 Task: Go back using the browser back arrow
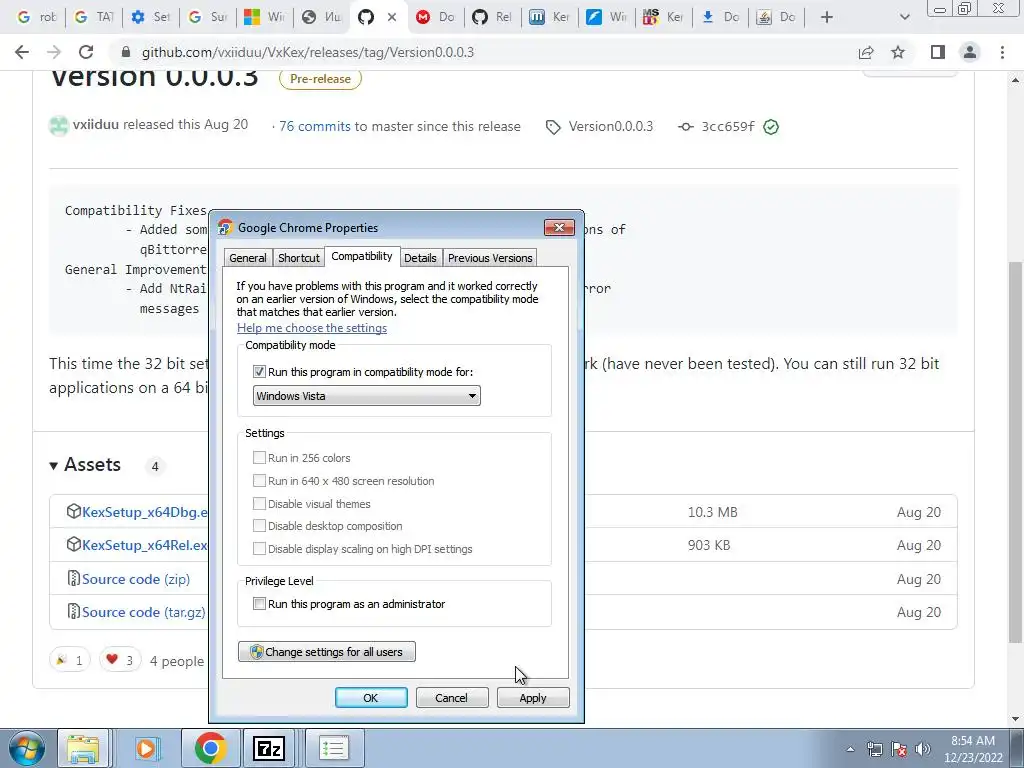(22, 52)
